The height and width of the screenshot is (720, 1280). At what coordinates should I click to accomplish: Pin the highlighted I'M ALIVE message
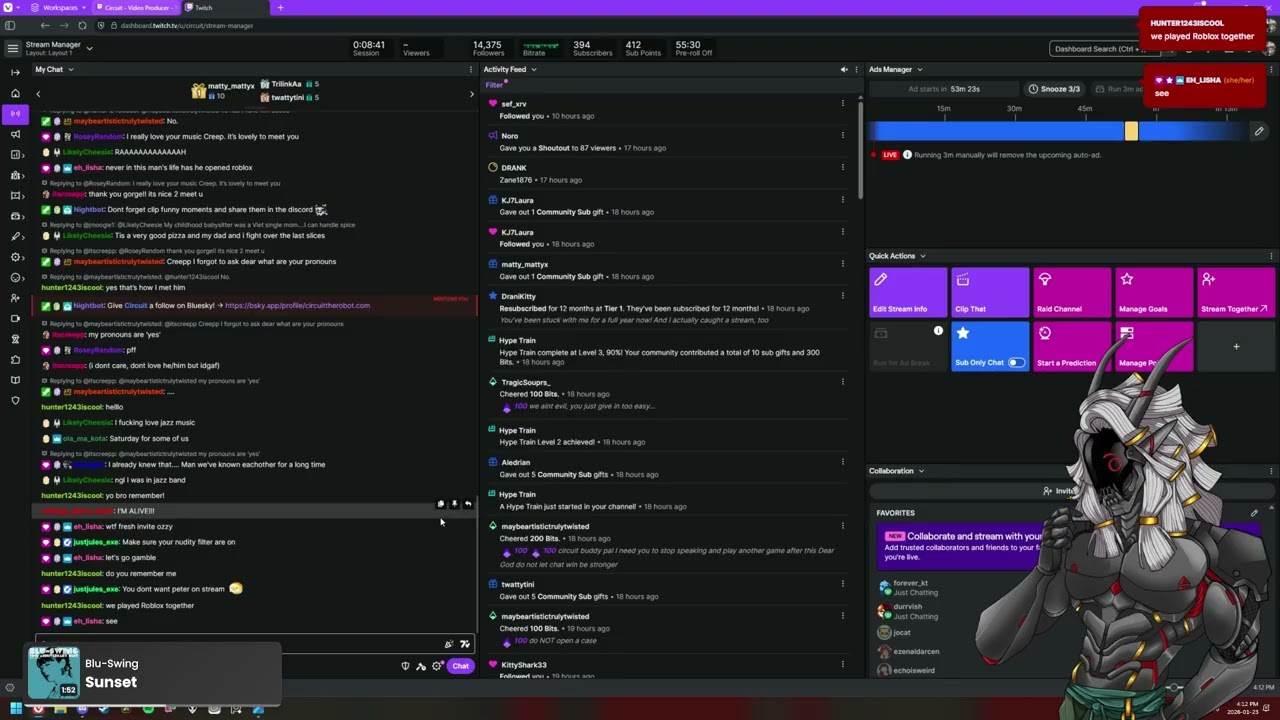(454, 504)
